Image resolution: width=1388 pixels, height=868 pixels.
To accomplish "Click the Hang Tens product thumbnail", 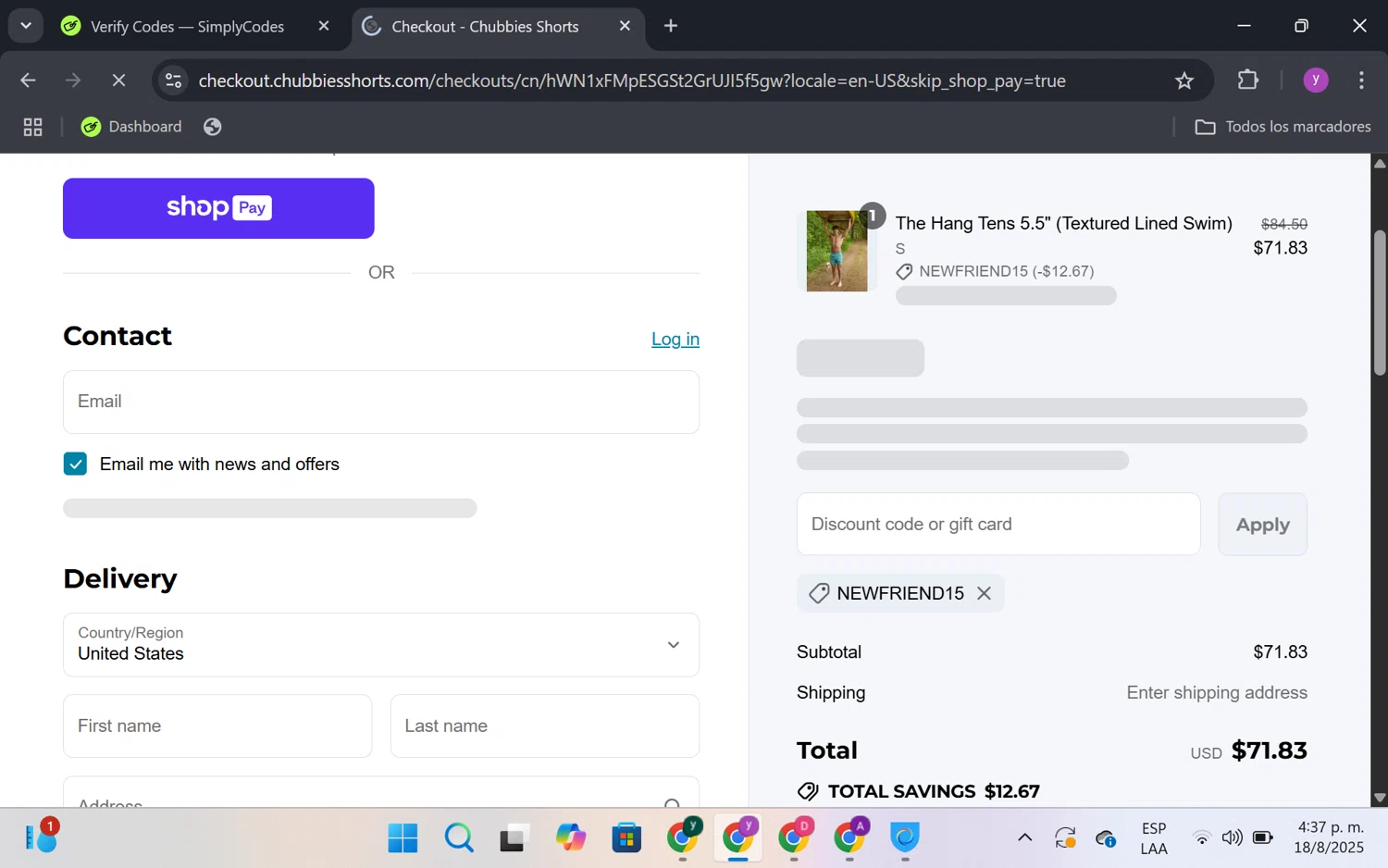I will click(837, 251).
